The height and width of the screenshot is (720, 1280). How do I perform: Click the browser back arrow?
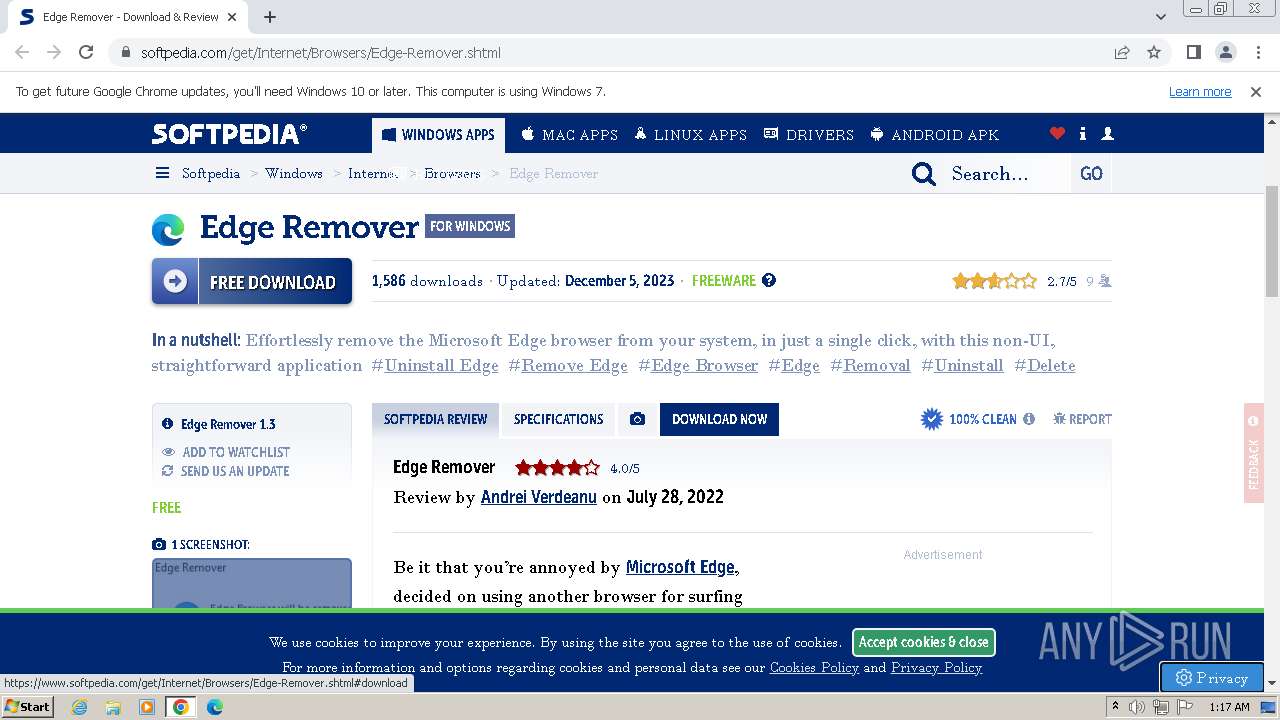(x=22, y=52)
